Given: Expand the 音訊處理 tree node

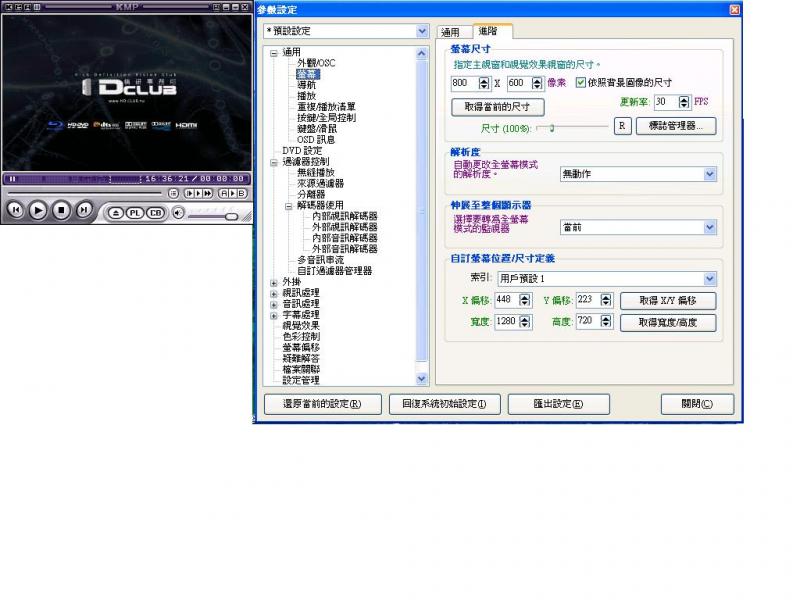Looking at the screenshot, I should (x=274, y=305).
